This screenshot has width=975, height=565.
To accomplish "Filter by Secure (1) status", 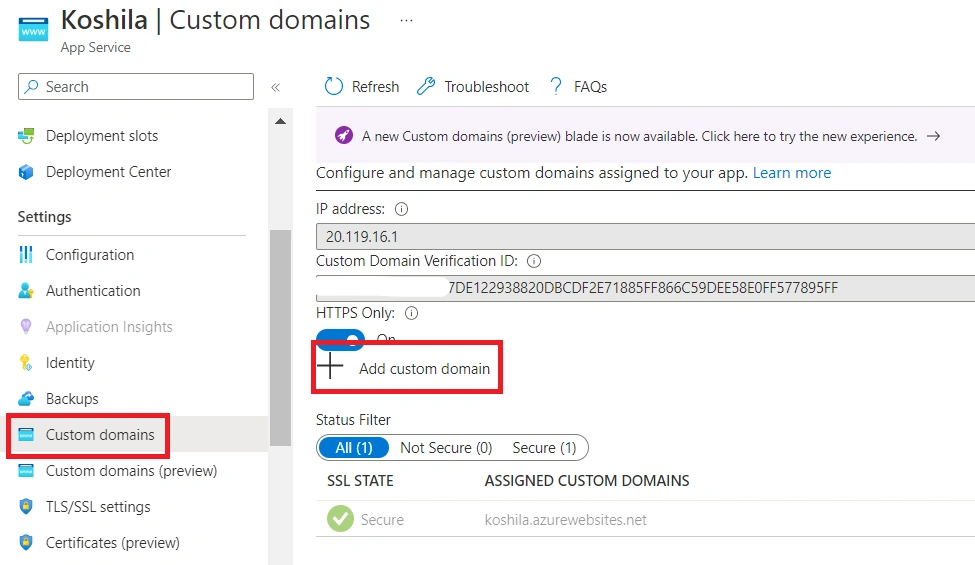I will pos(544,448).
